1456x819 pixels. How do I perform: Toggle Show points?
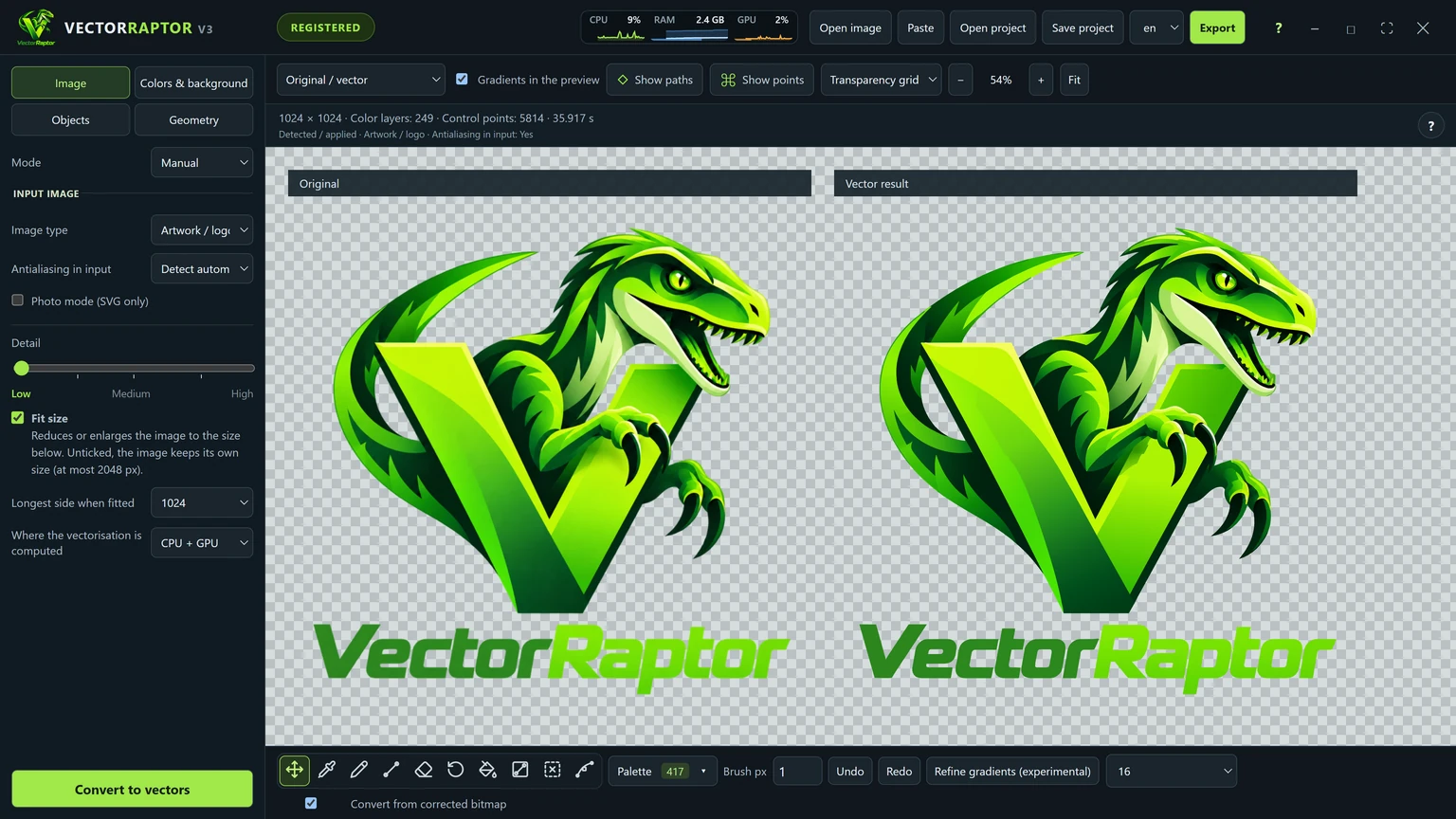(x=762, y=80)
